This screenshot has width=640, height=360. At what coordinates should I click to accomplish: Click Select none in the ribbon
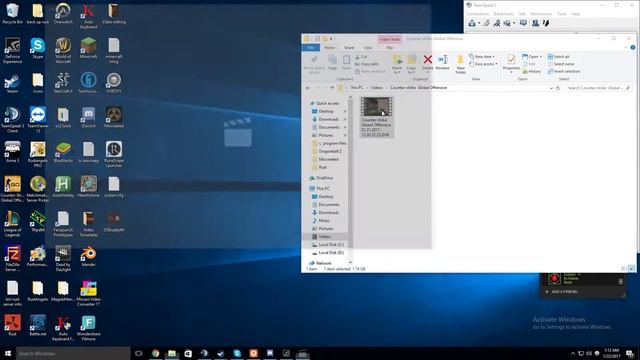(561, 64)
